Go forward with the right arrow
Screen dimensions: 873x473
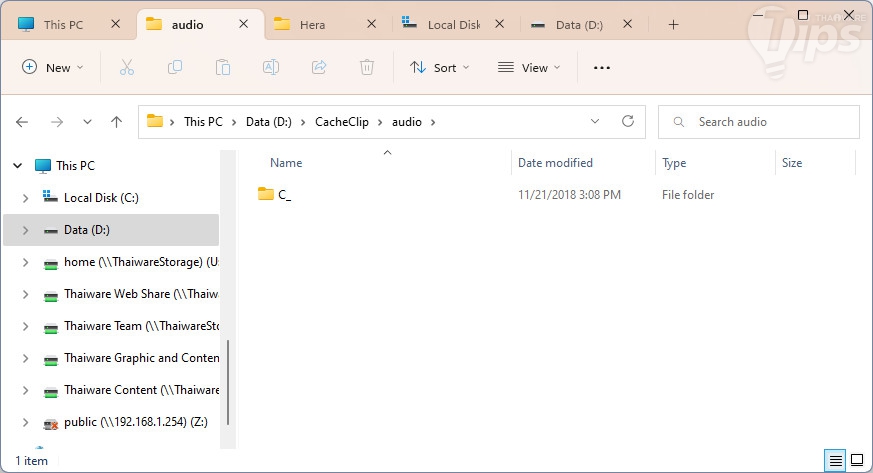56,122
